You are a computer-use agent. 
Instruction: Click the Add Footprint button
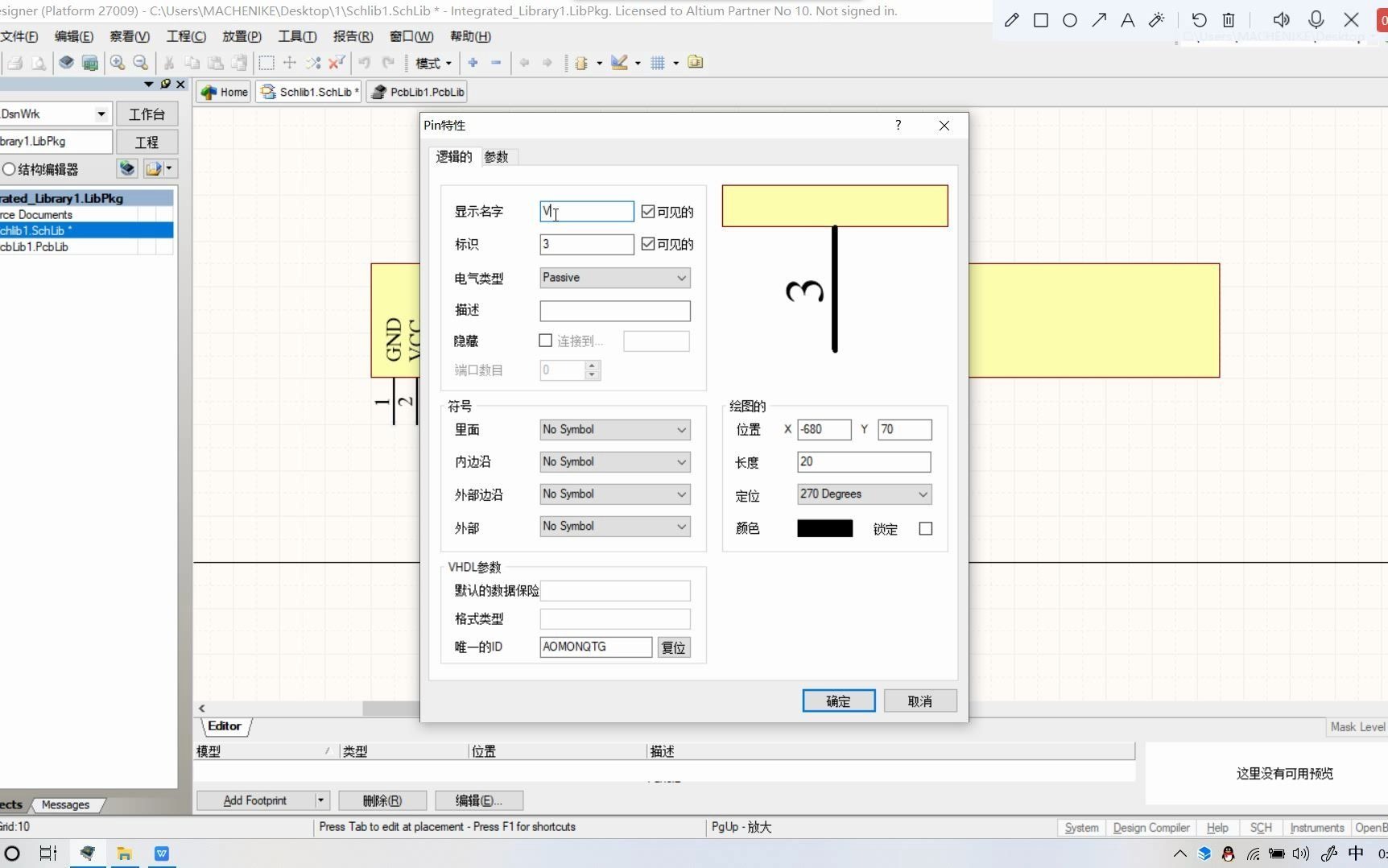(x=255, y=800)
